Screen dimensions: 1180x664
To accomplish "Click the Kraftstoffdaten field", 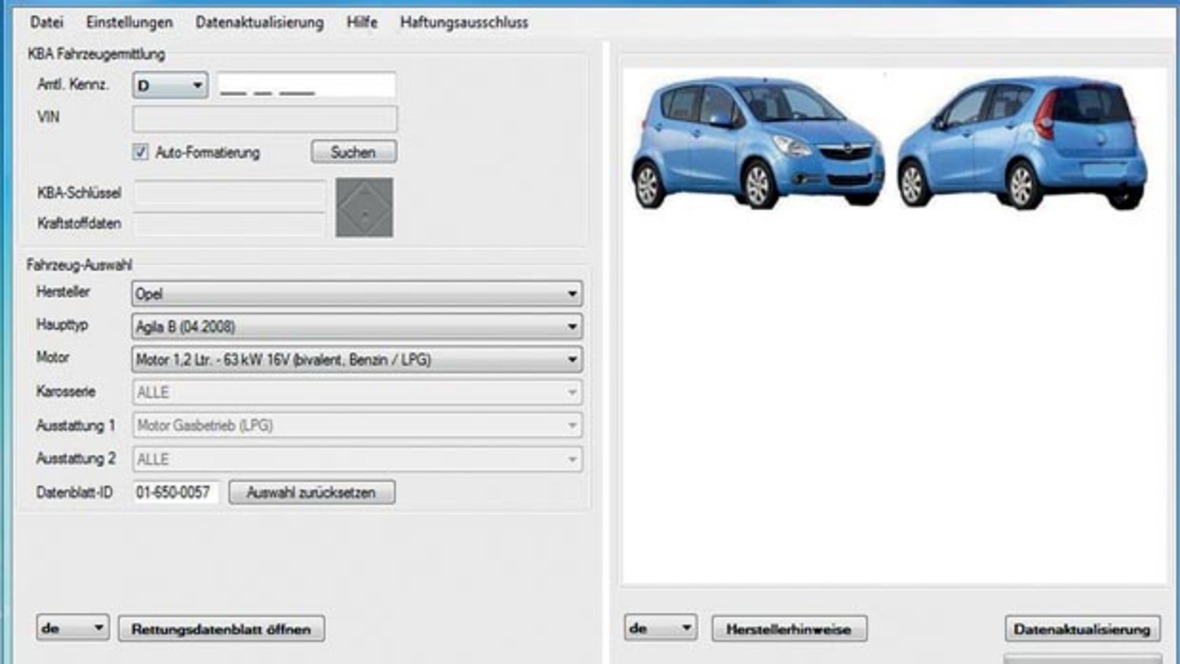I will pyautogui.click(x=230, y=224).
